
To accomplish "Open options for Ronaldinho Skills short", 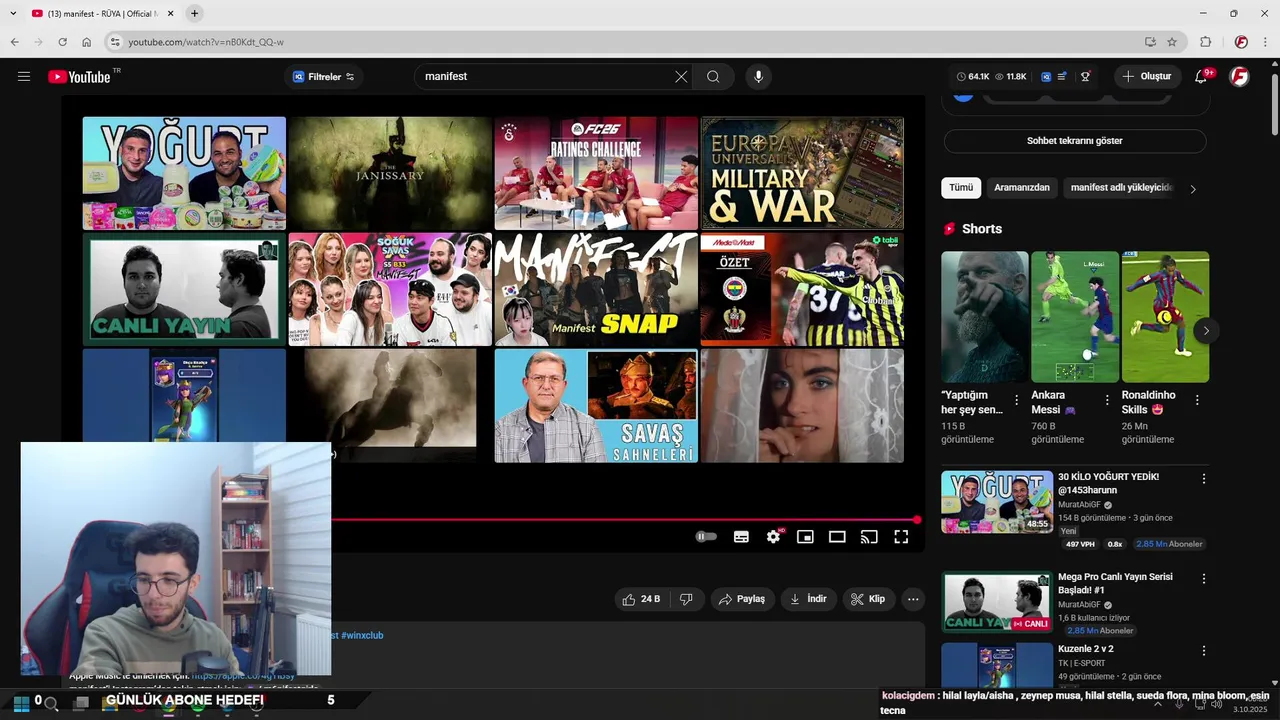I will tap(1198, 400).
